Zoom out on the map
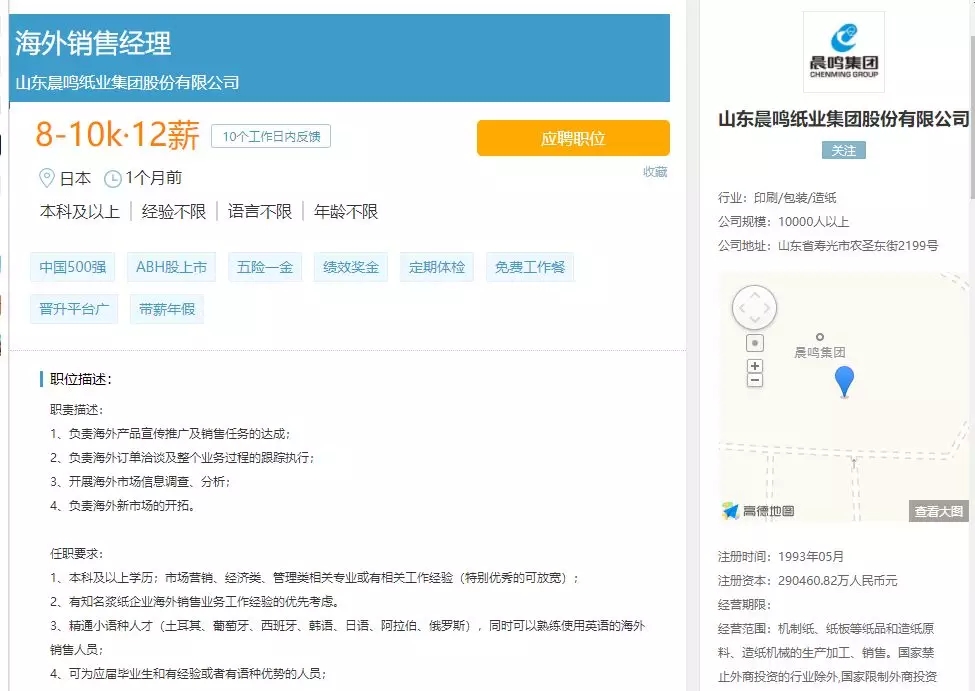Screen dimensions: 975x691 click(x=755, y=381)
